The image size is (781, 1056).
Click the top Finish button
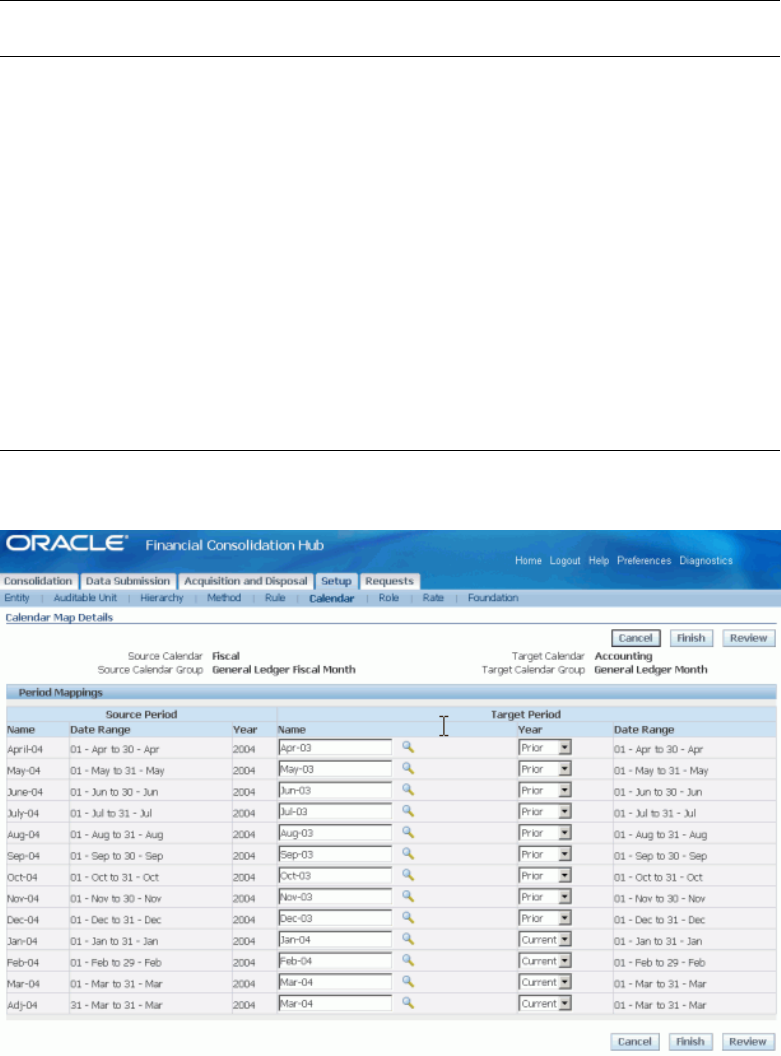[691, 638]
